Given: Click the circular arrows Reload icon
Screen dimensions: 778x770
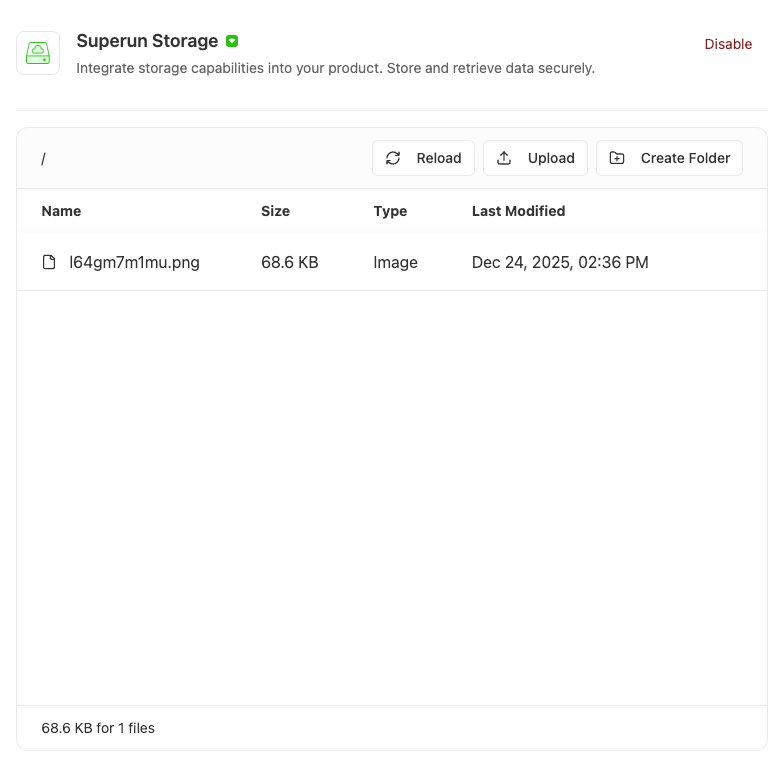Looking at the screenshot, I should (393, 158).
